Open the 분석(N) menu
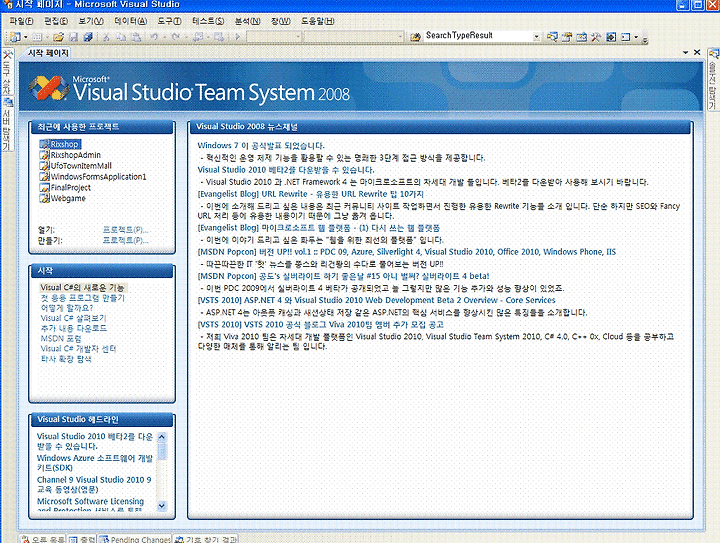The image size is (720, 543). [x=248, y=21]
